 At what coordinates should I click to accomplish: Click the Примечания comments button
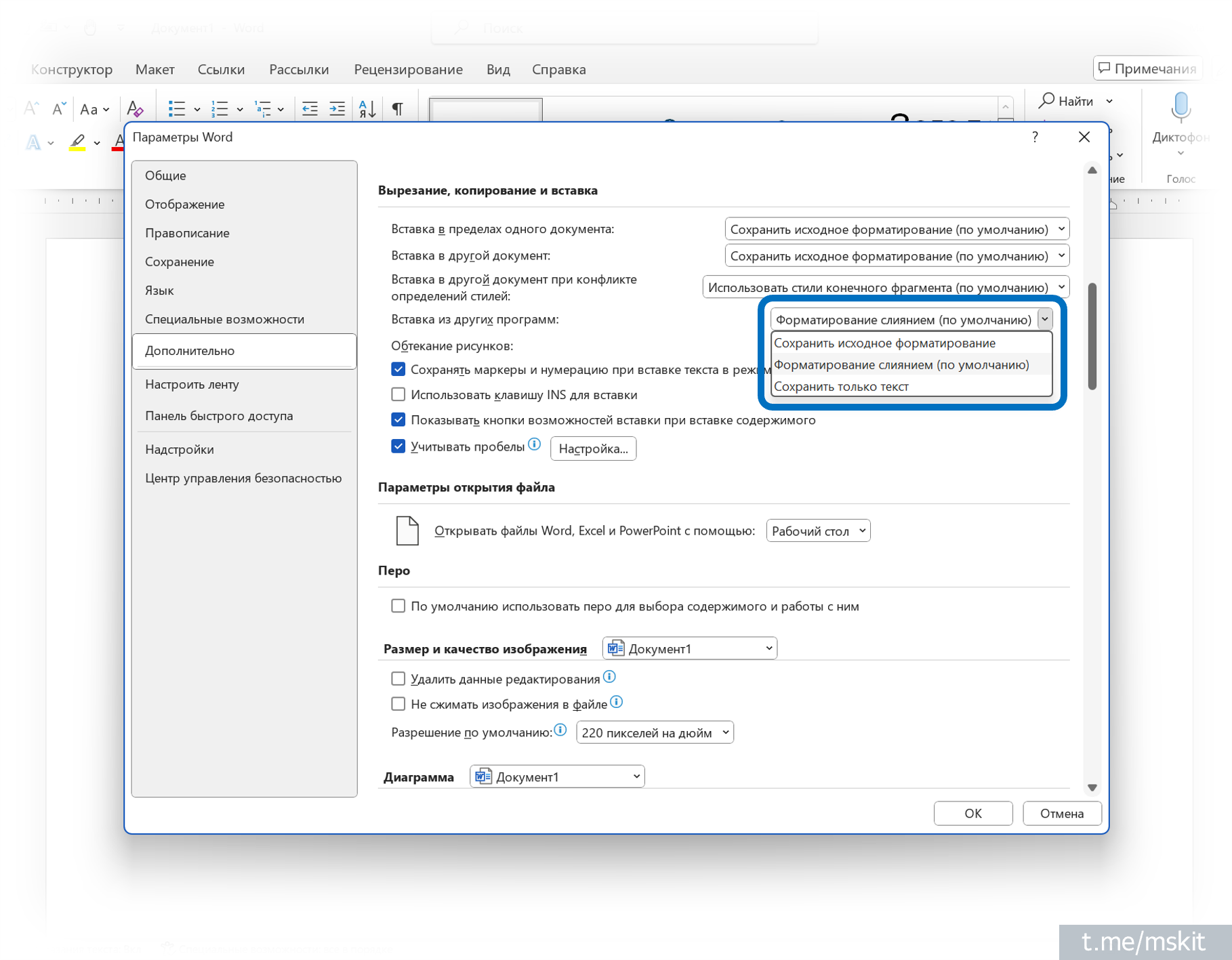(1147, 68)
